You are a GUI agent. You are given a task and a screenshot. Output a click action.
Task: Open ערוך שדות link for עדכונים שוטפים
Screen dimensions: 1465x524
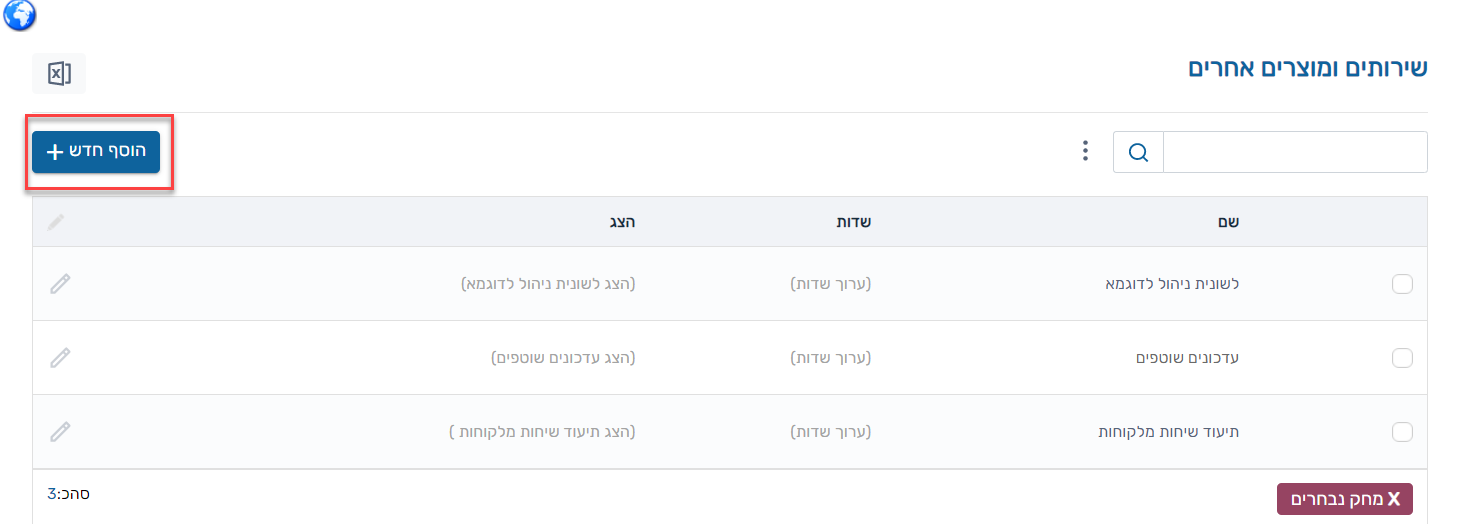coord(831,358)
